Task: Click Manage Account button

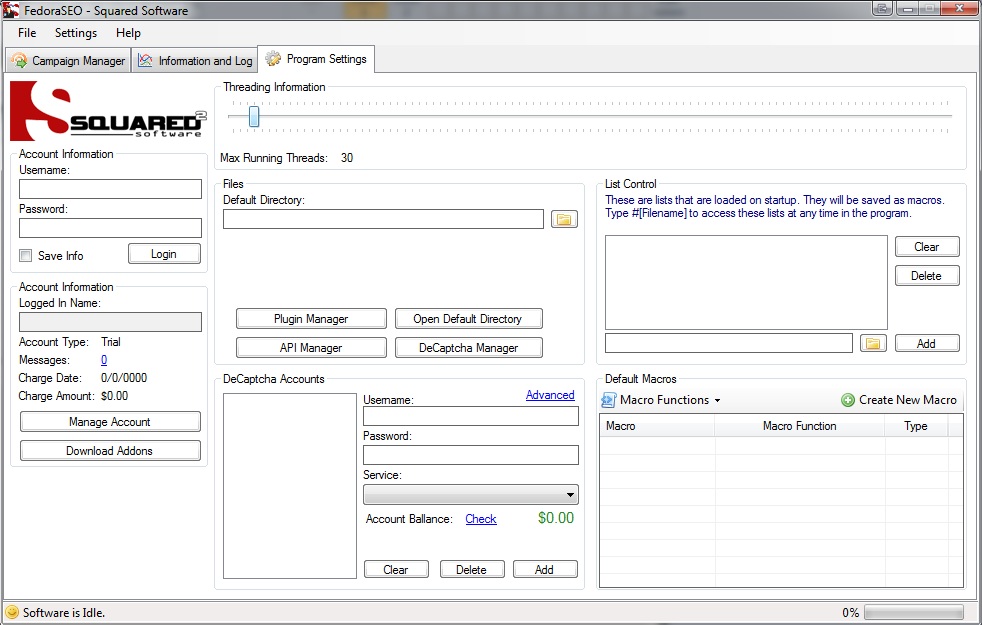Action: pyautogui.click(x=110, y=421)
